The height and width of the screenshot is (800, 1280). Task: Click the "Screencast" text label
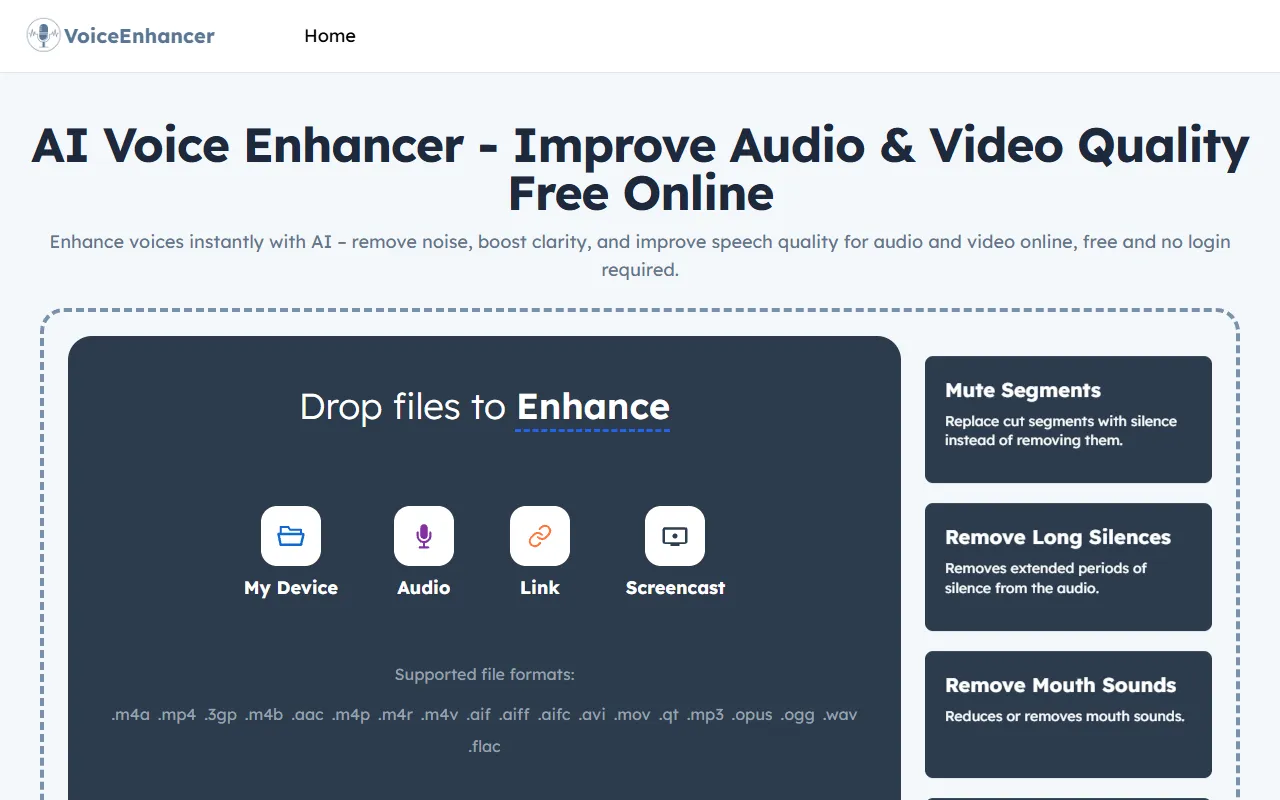coord(675,588)
